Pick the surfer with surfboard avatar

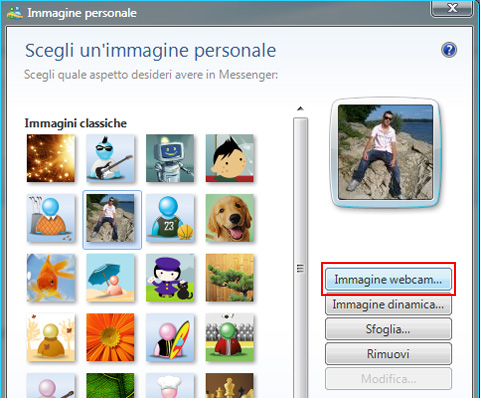click(170, 337)
